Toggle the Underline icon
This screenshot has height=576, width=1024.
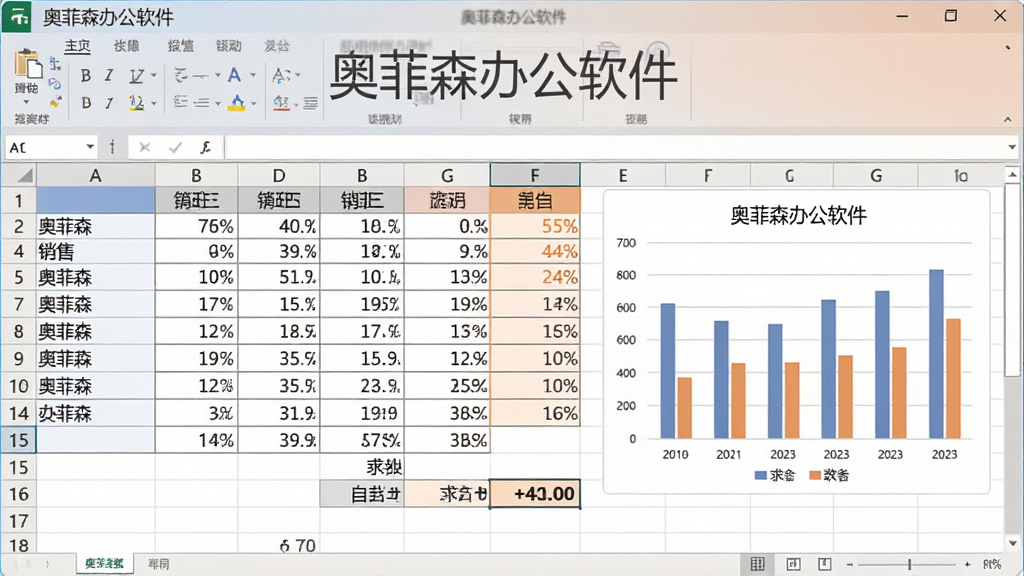136,76
